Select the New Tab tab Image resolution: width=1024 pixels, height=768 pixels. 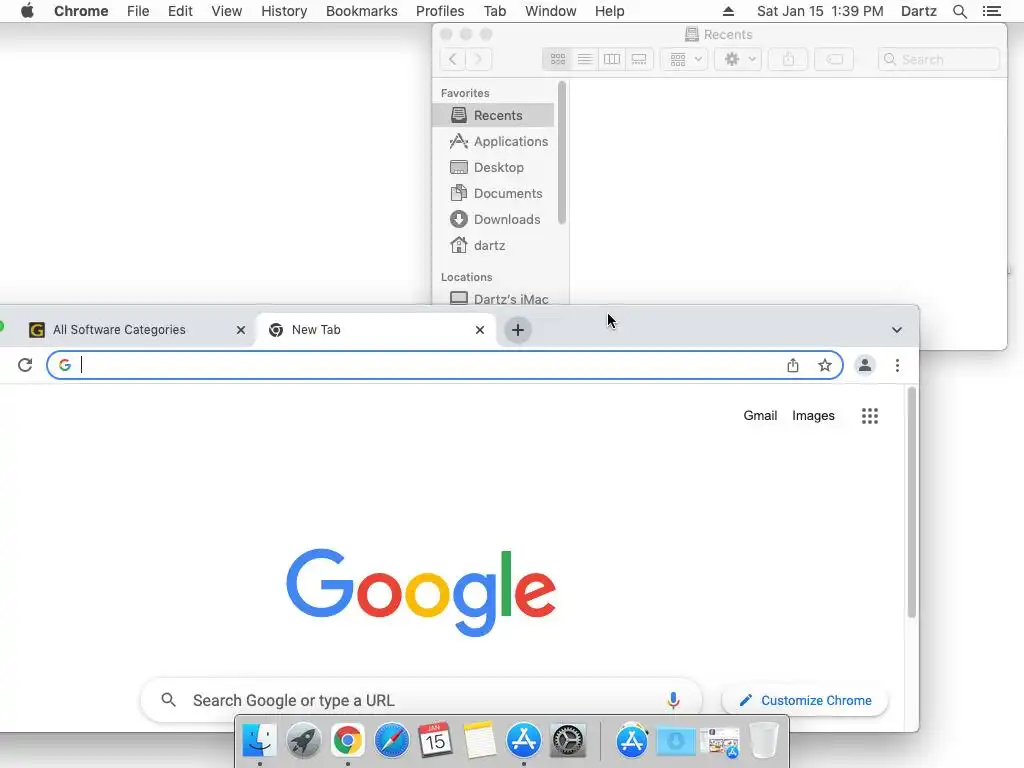376,330
